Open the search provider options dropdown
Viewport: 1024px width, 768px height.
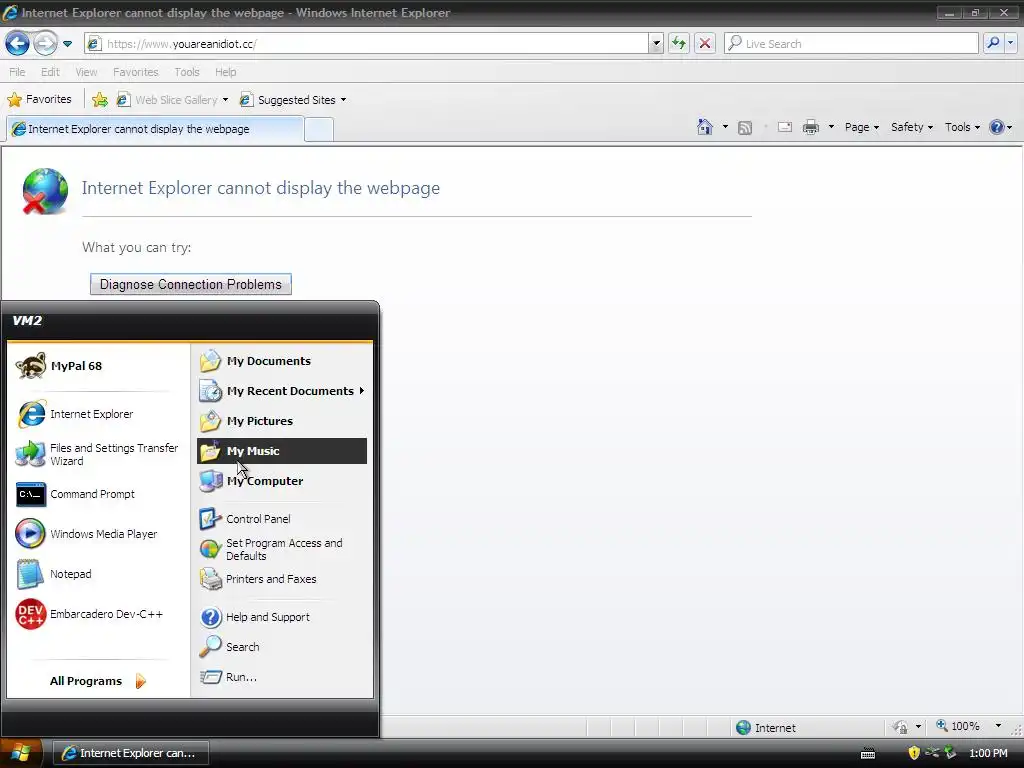tap(1010, 44)
